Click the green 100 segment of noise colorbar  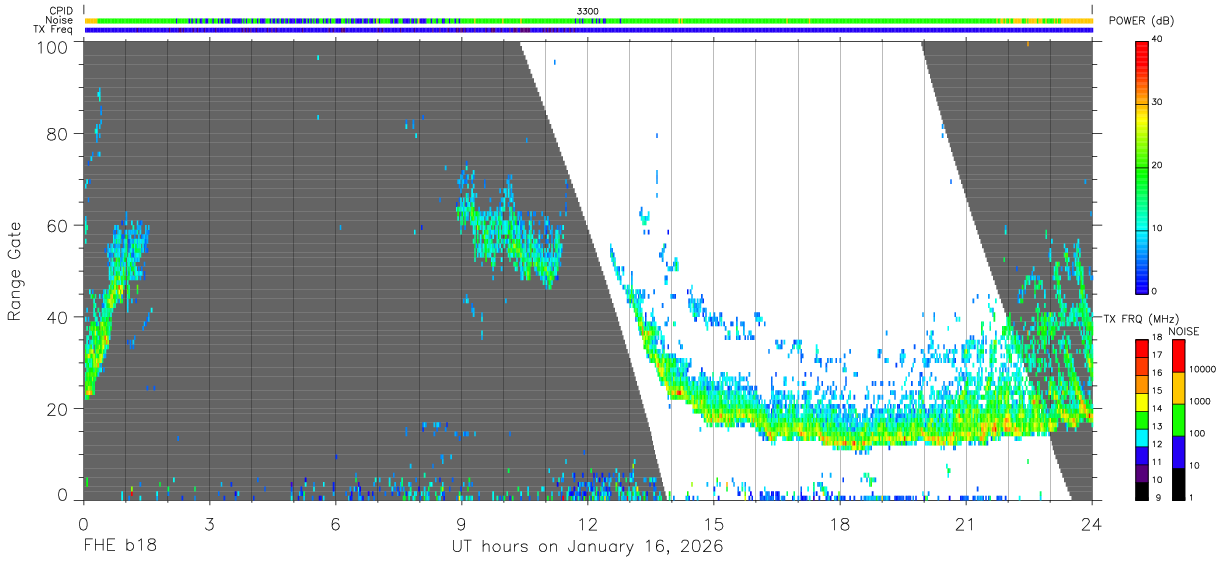click(1177, 419)
